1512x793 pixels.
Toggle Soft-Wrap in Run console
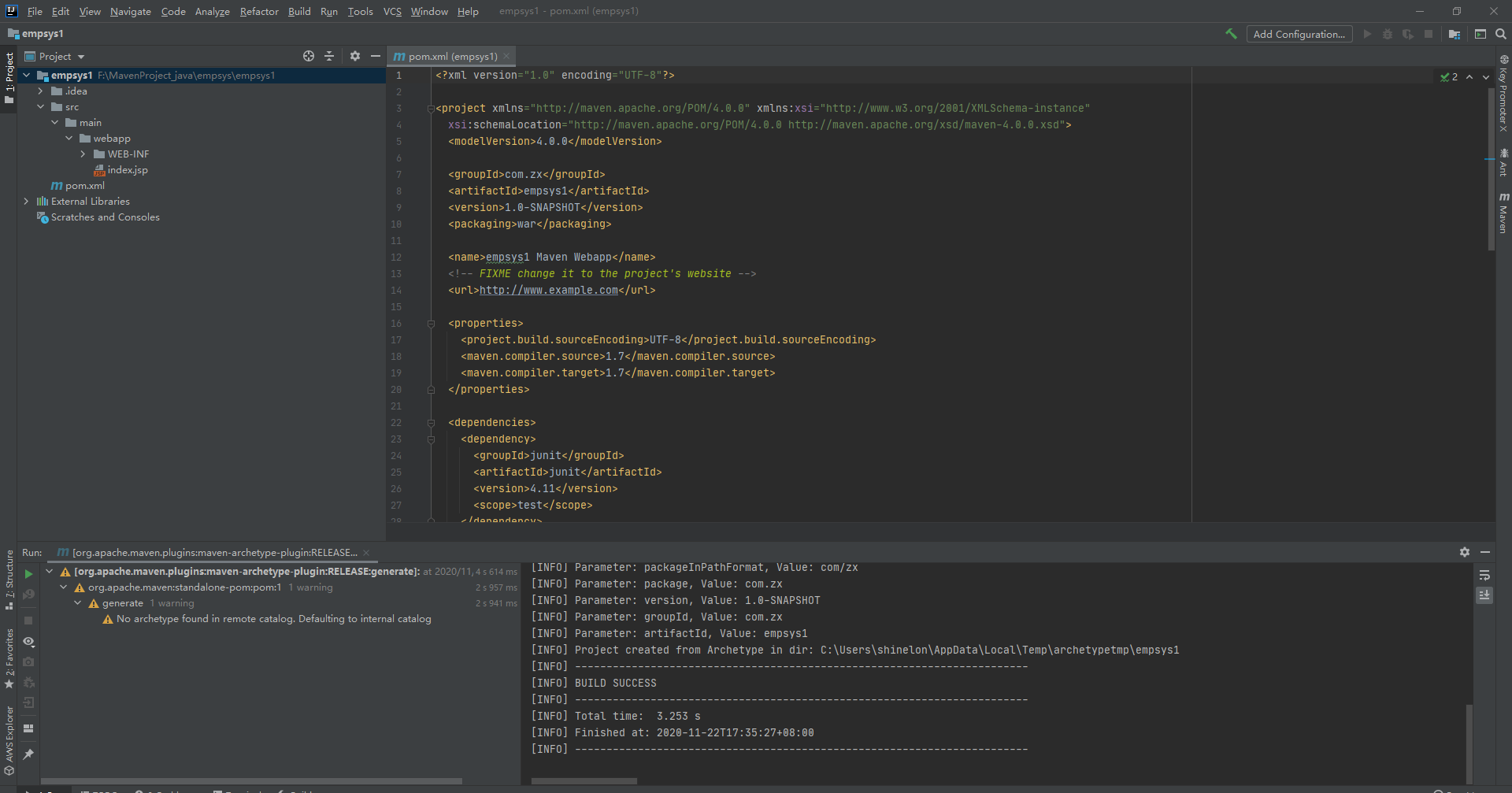[x=1484, y=575]
